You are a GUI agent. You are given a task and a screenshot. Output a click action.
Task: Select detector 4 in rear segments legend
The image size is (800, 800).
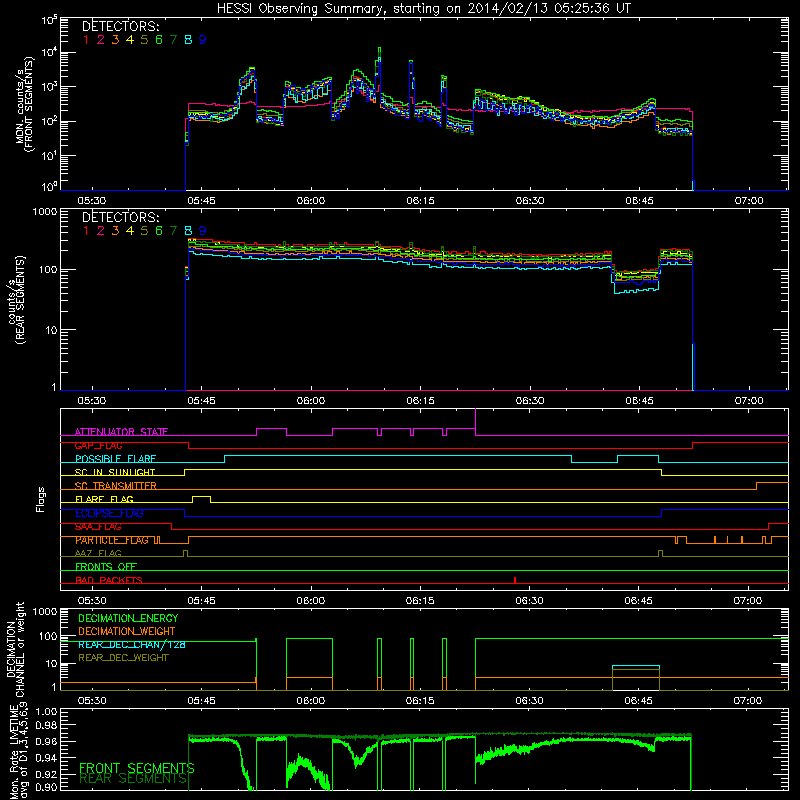(x=130, y=231)
